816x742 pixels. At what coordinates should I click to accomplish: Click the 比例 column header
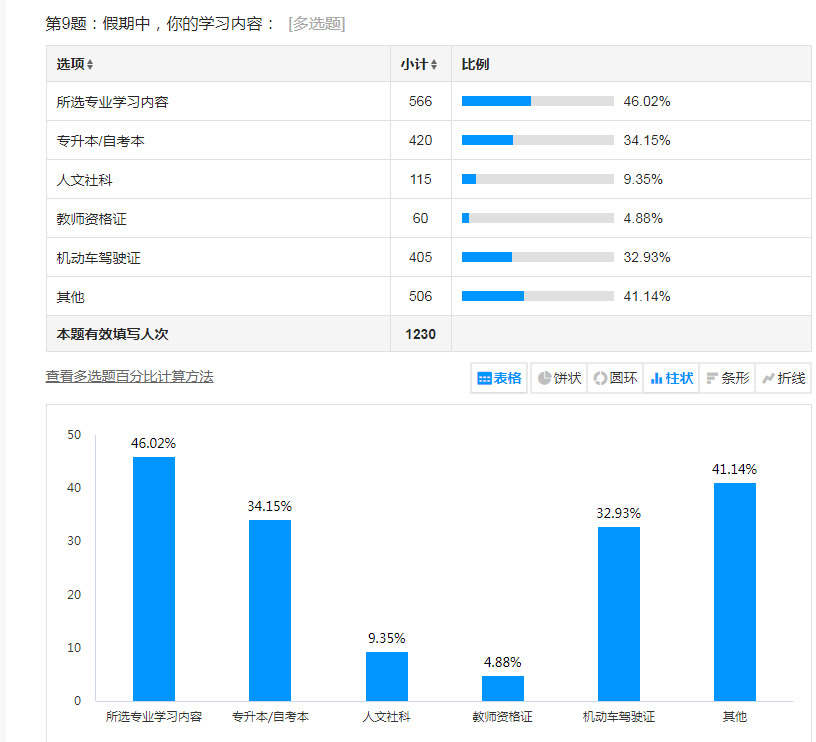click(x=475, y=64)
